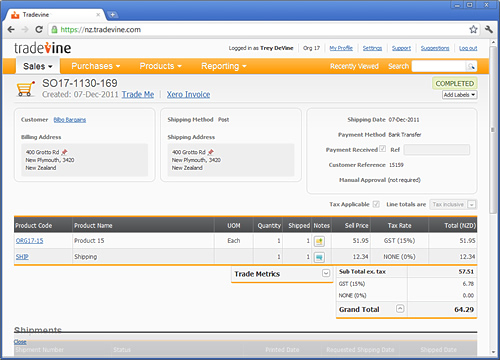Open a new browser tab
This screenshot has height=360, width=500.
113,15
